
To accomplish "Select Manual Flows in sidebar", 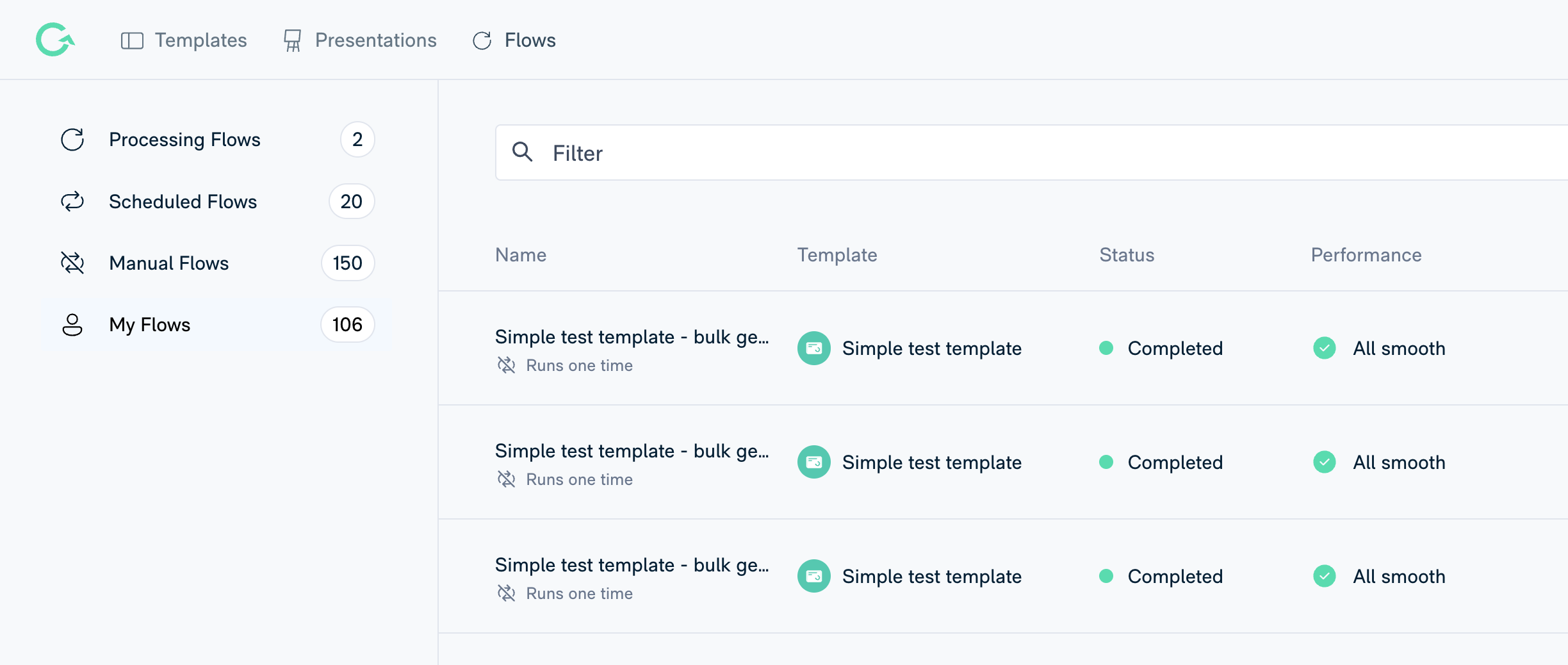I will (216, 263).
